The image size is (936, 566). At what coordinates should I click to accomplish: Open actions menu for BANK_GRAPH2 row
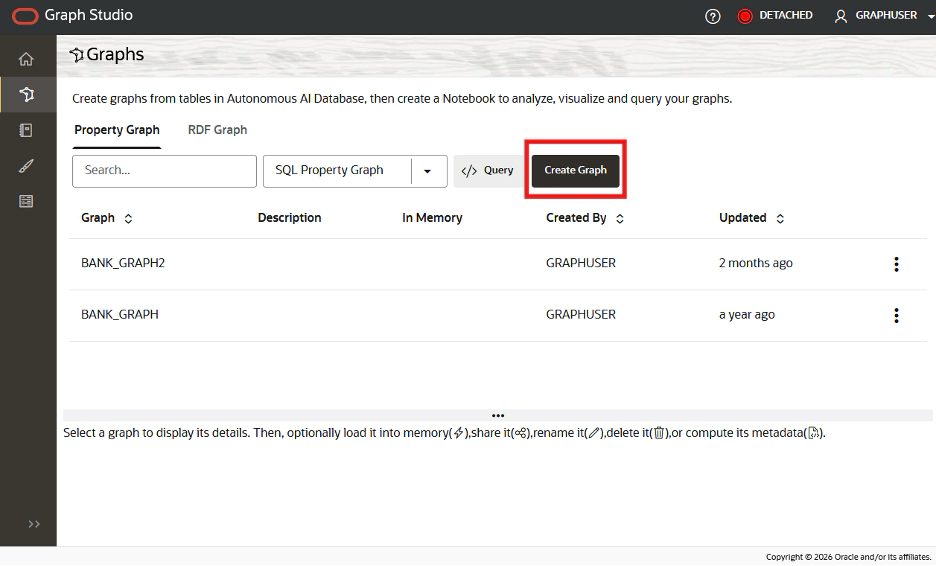[x=896, y=264]
